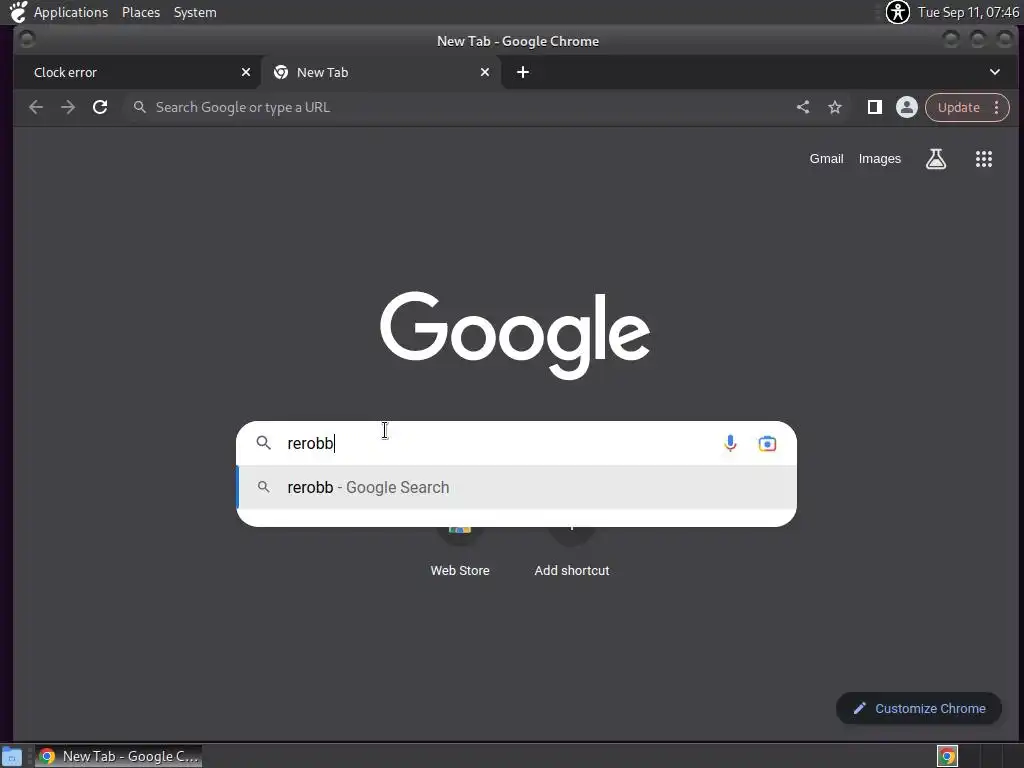Select the New Tab tab

pos(381,72)
